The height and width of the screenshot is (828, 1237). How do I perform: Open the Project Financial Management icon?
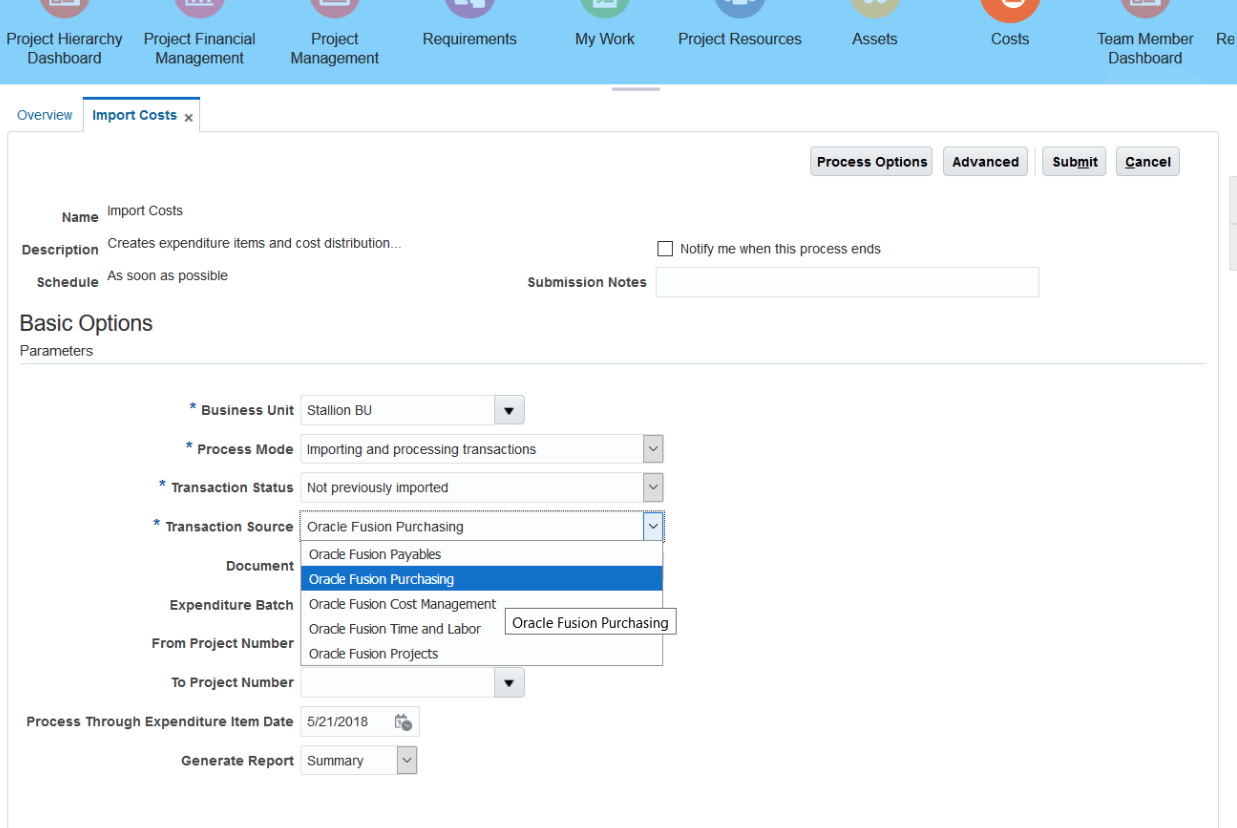pyautogui.click(x=199, y=10)
